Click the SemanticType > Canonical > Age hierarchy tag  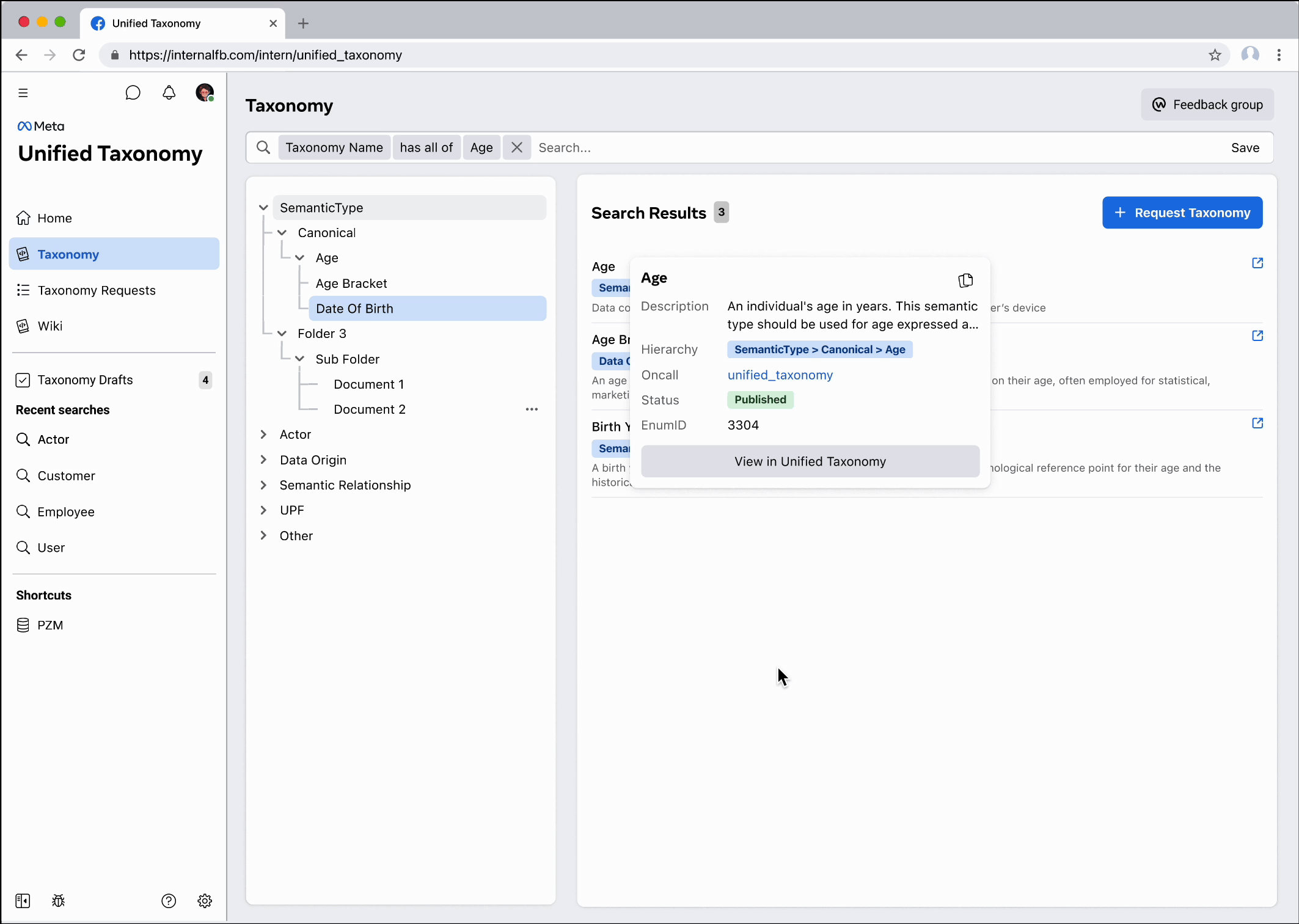[x=820, y=350]
